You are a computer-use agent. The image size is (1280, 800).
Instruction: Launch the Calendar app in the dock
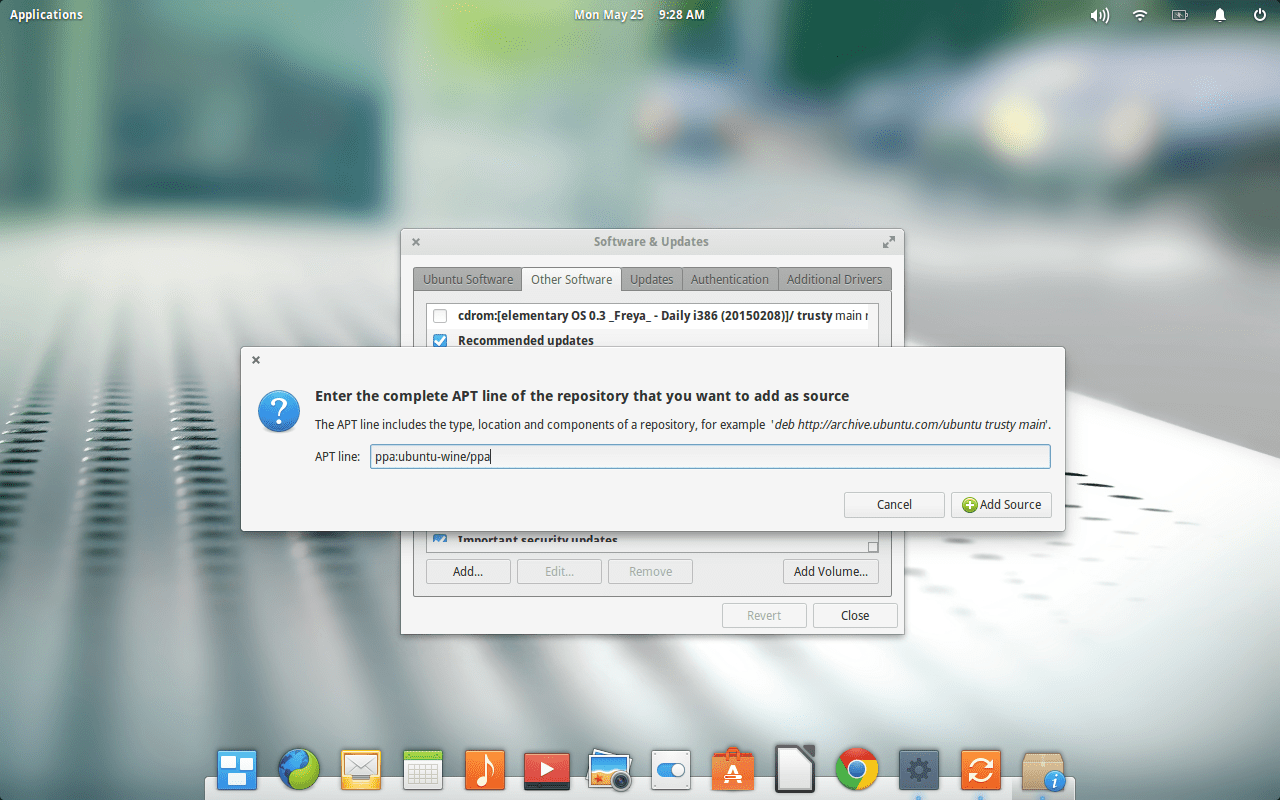tap(422, 769)
